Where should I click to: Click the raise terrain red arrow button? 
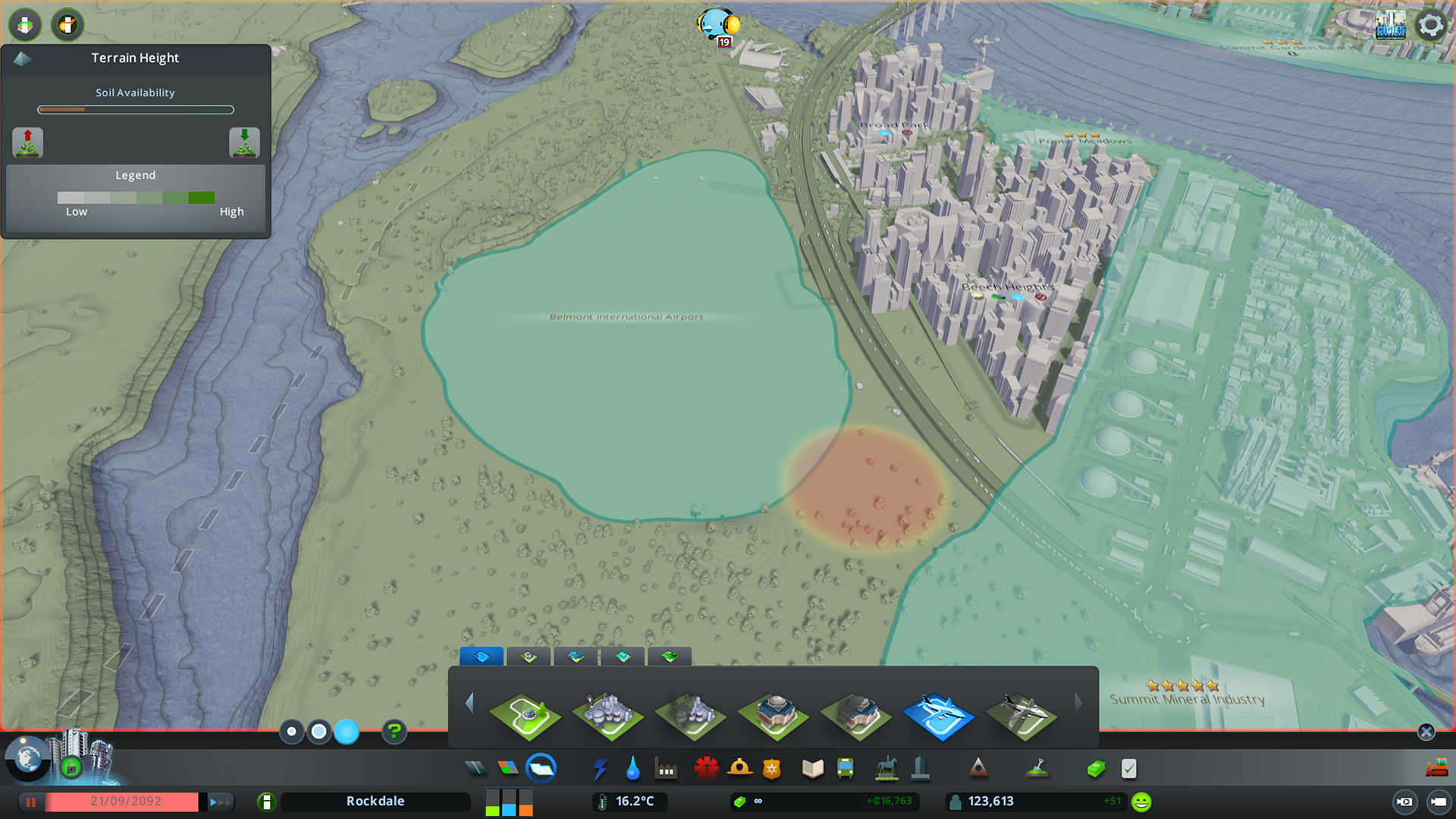pos(28,143)
